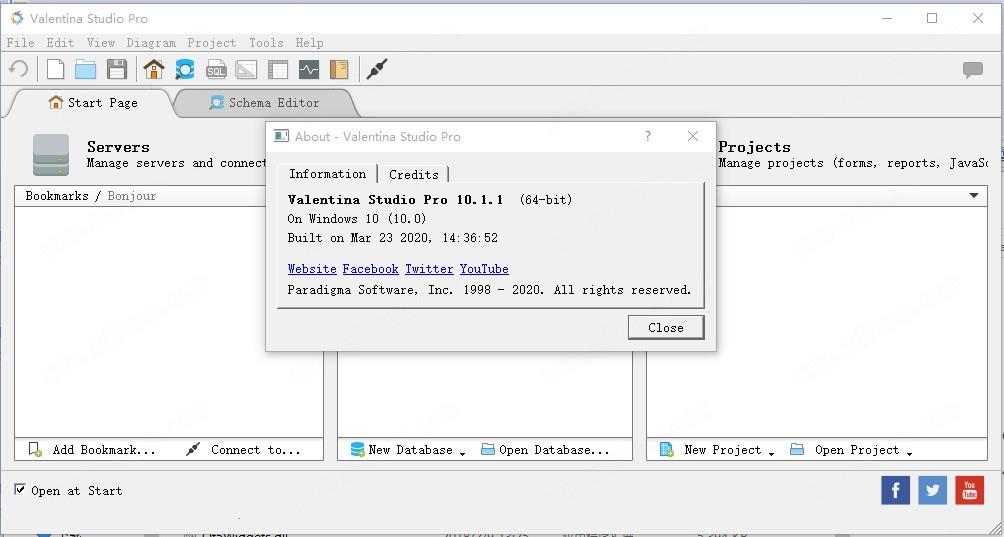Open the Edit menu

(60, 43)
